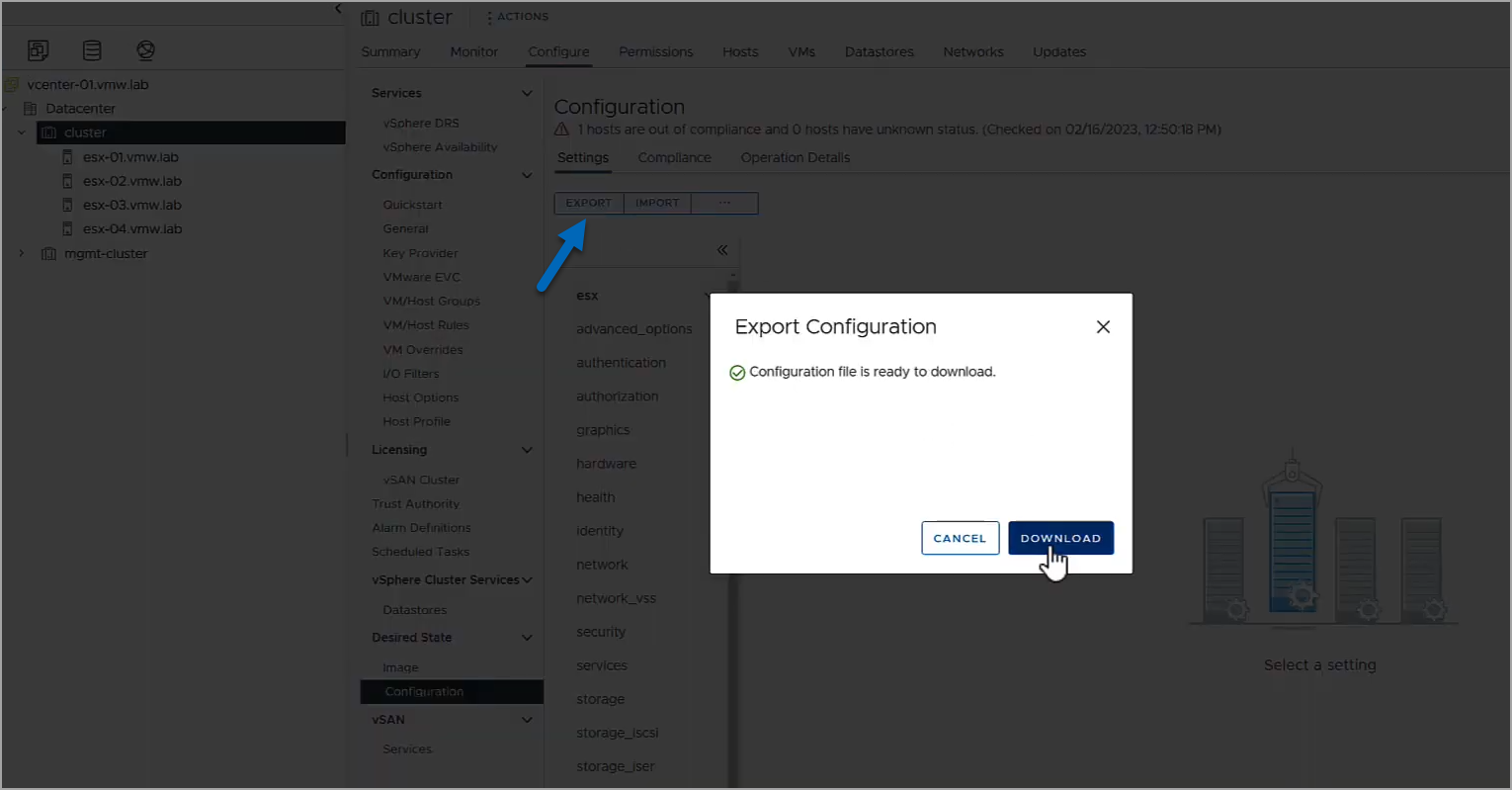This screenshot has height=790, width=1512.
Task: Open the Storage inventory view icon
Action: 92,50
